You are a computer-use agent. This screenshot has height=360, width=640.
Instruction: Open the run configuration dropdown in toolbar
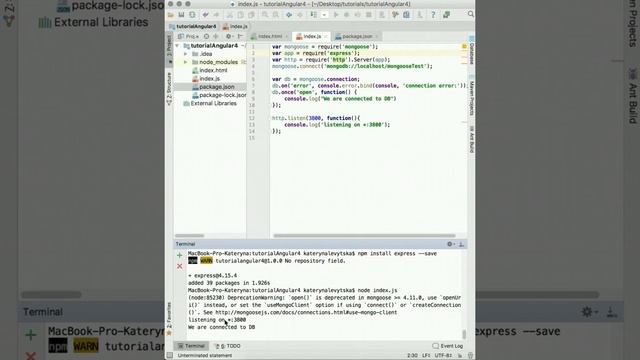(x=324, y=15)
